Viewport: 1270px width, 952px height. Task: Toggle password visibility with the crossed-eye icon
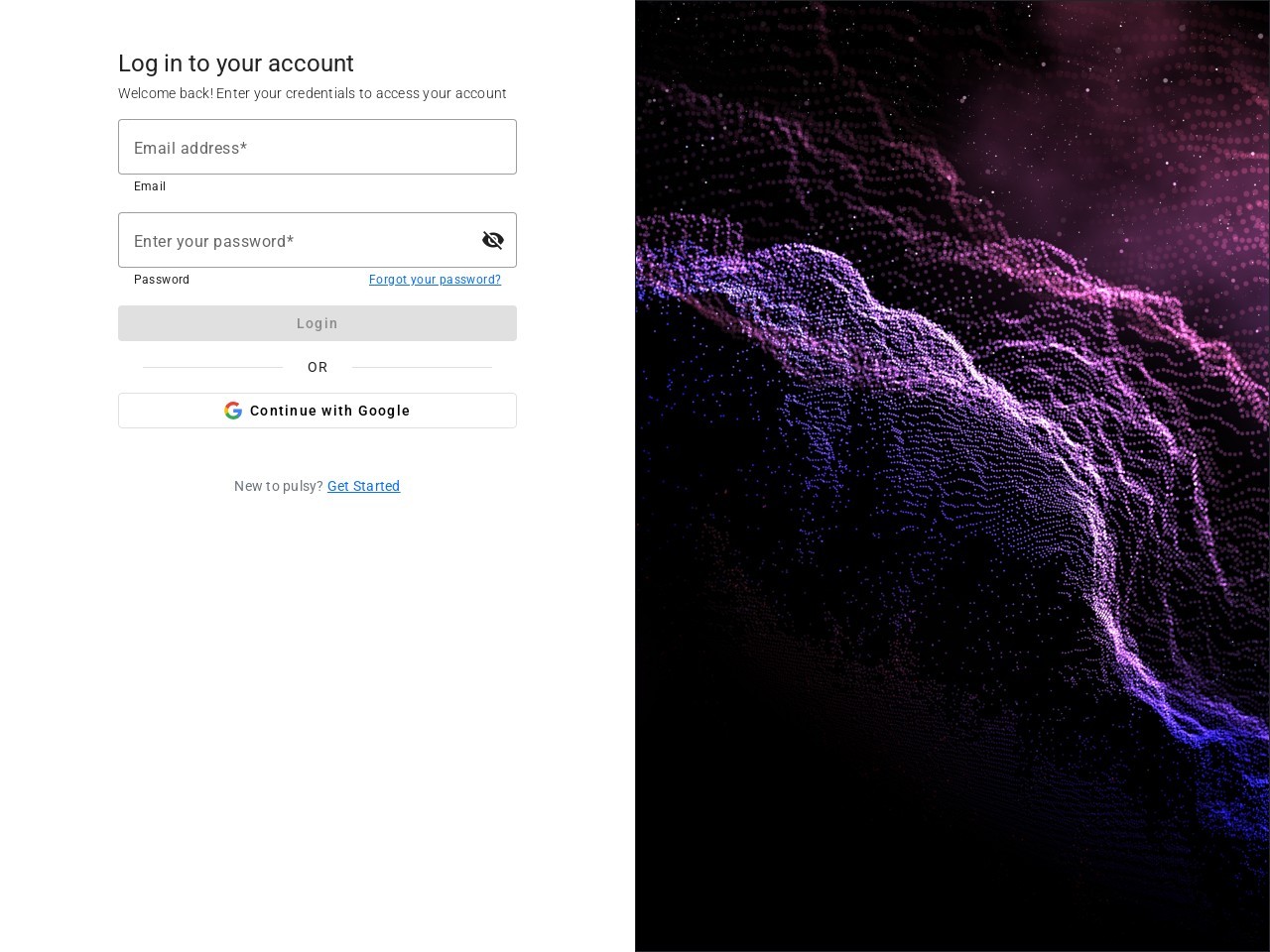pyautogui.click(x=493, y=240)
